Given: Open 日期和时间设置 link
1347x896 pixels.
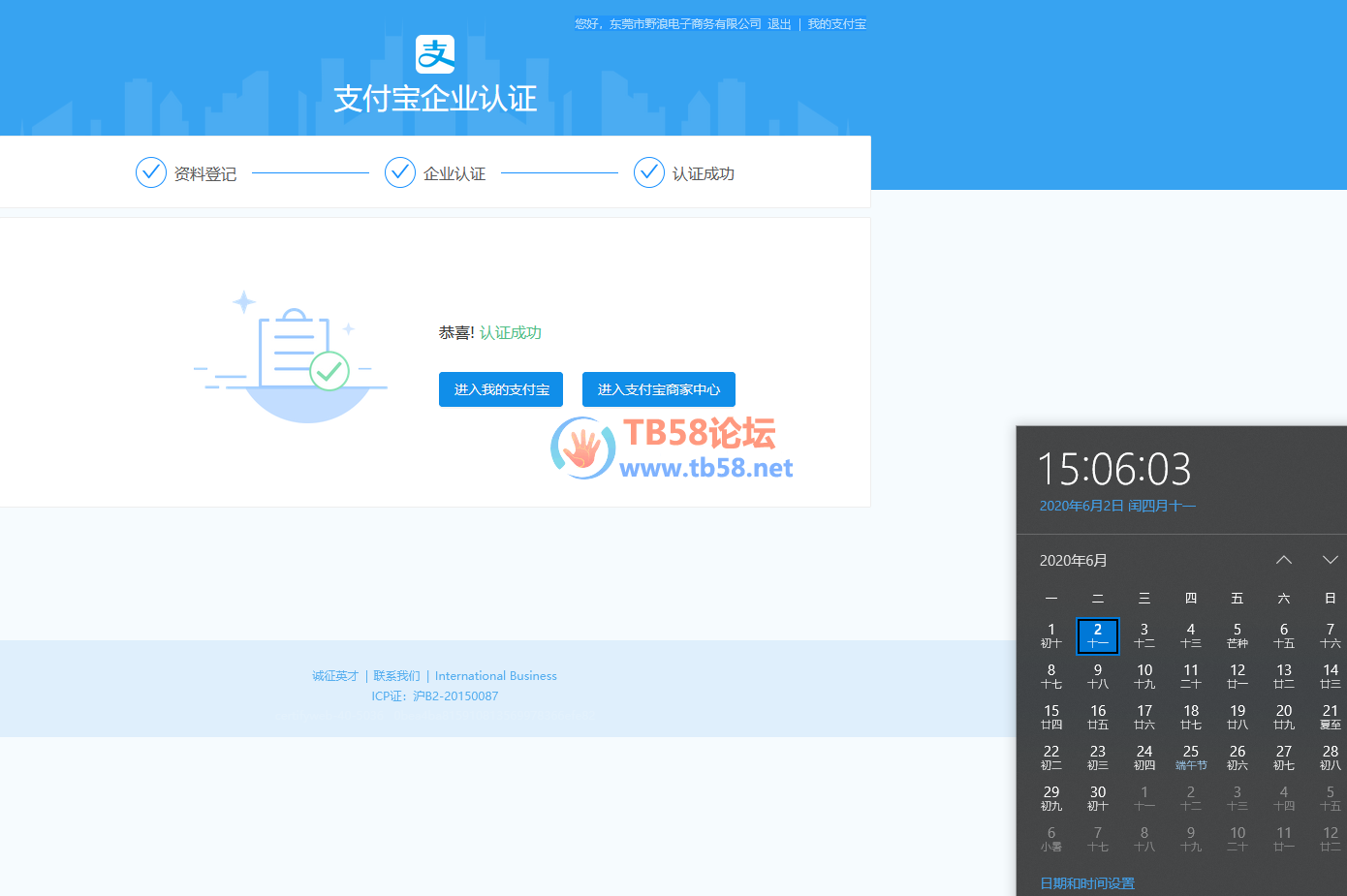Looking at the screenshot, I should (1087, 883).
